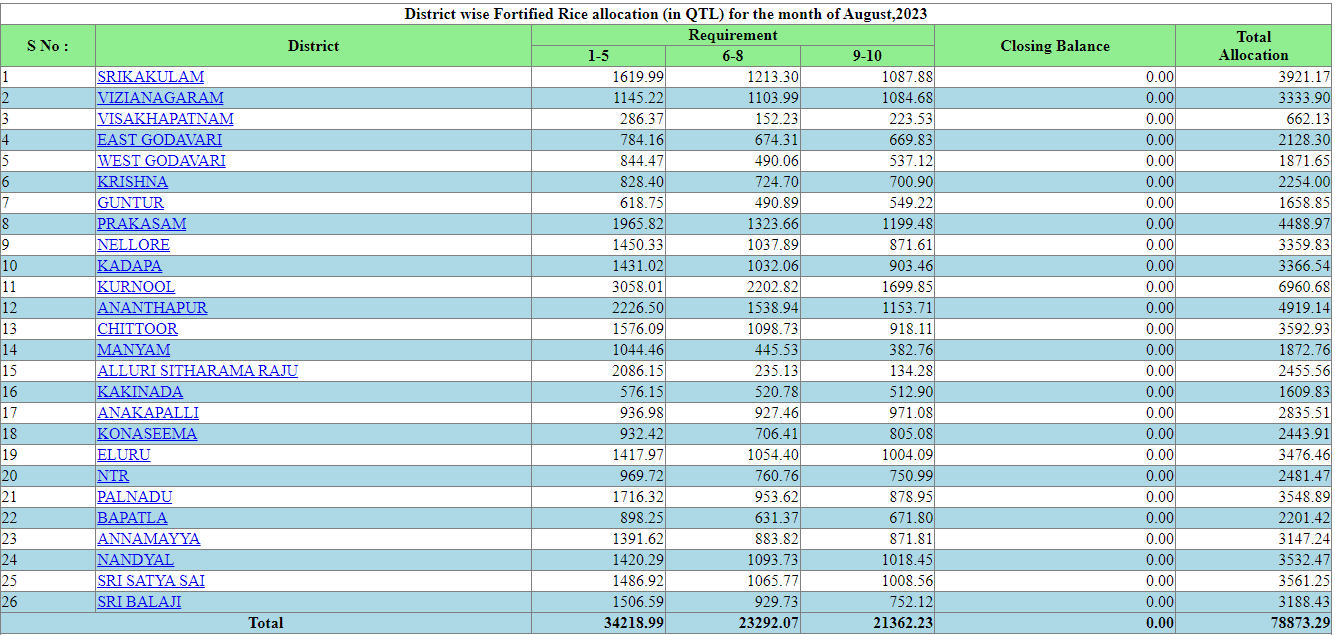Click the table title about Fortified Rice allocation
Image resolution: width=1335 pixels, height=635 pixels.
(x=666, y=14)
